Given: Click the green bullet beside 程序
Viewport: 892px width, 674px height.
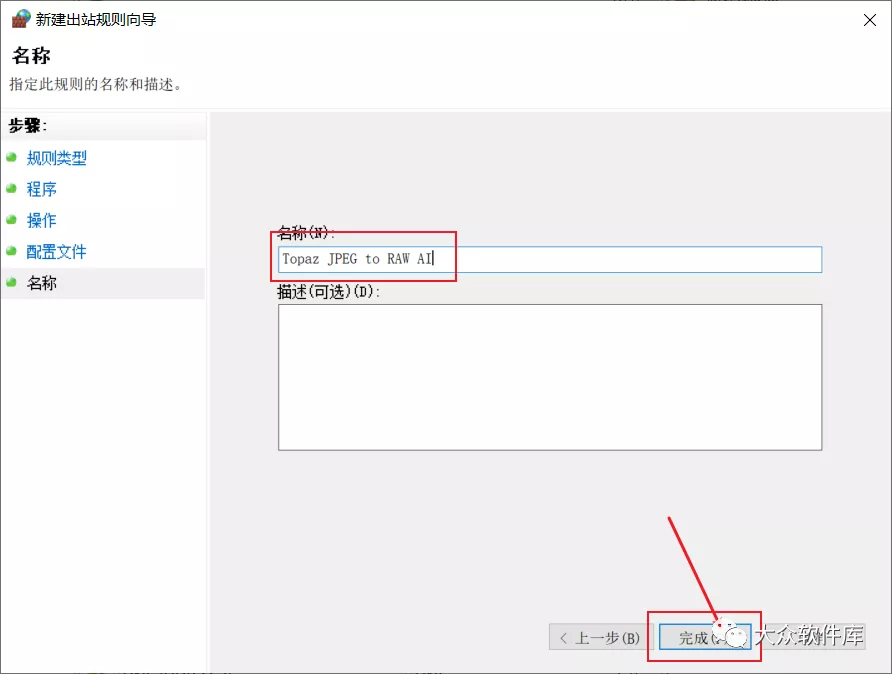Looking at the screenshot, I should click(11, 189).
